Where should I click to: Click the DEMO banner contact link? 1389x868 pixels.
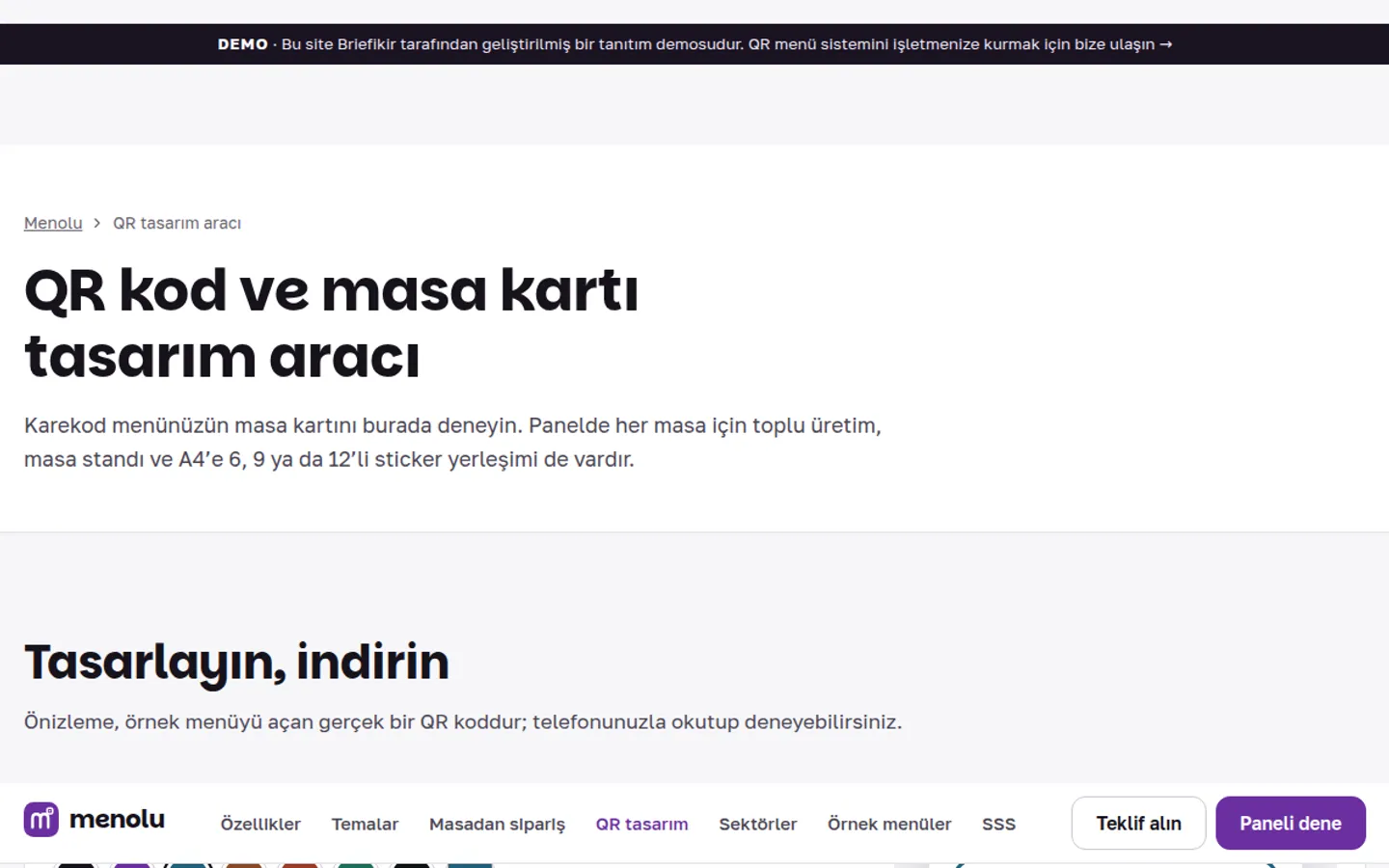coord(694,44)
